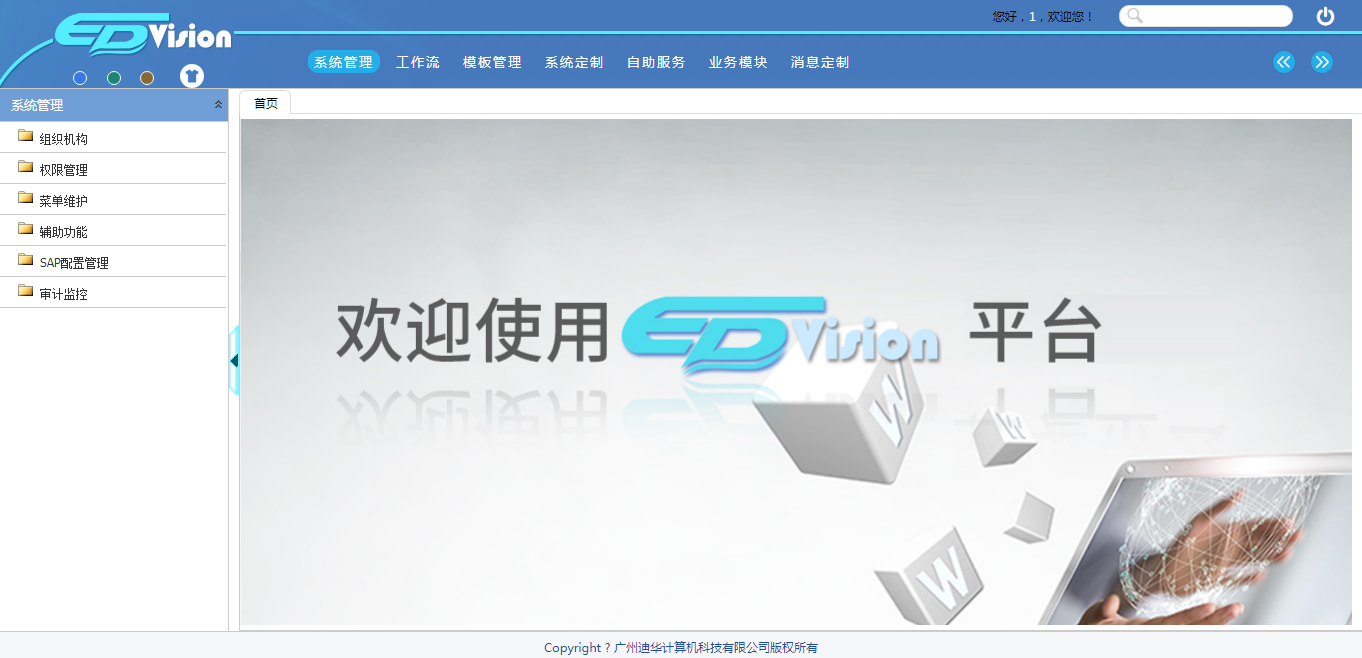
Task: Switch to the 首页 tab
Action: [x=266, y=103]
